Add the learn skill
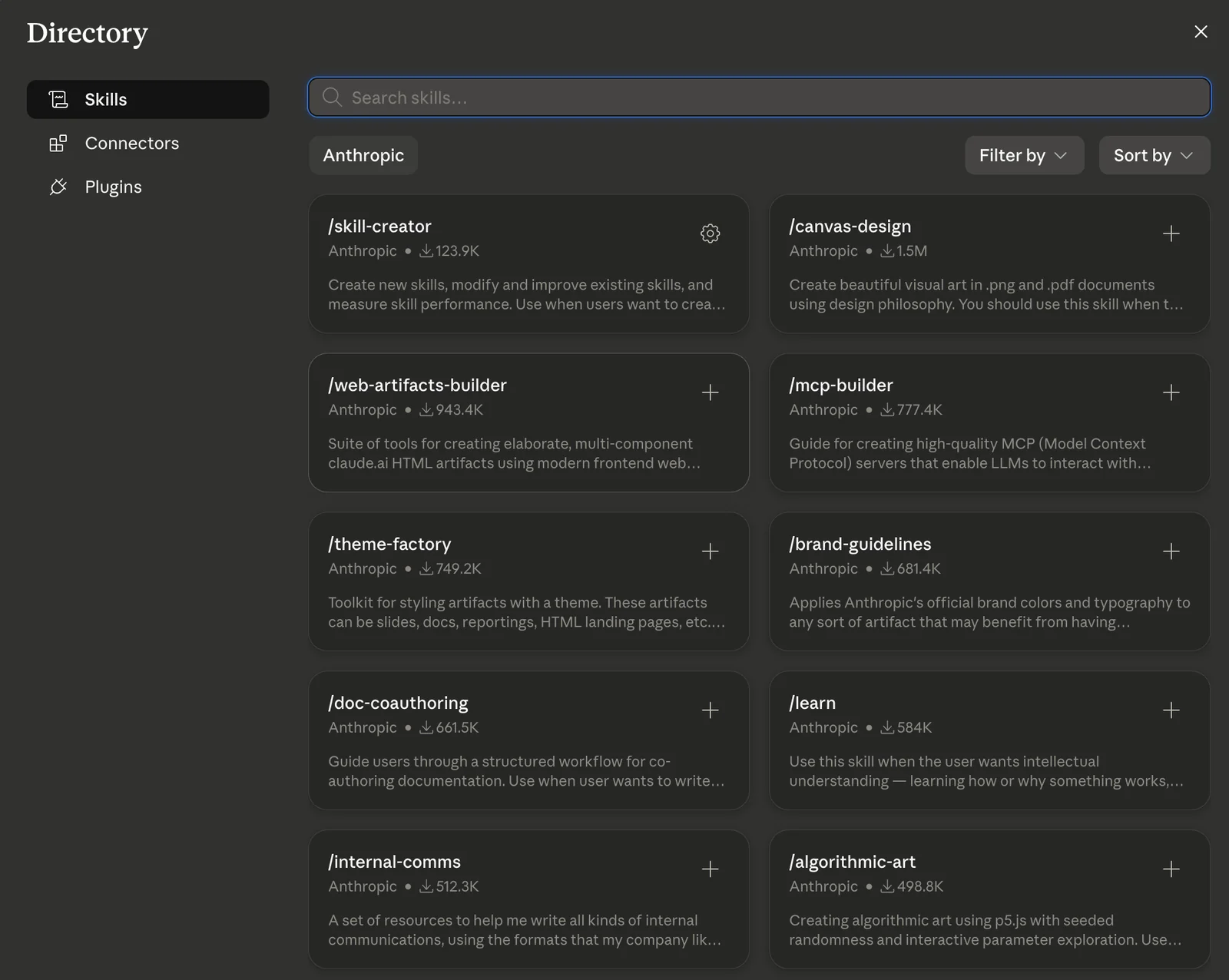 [x=1171, y=710]
